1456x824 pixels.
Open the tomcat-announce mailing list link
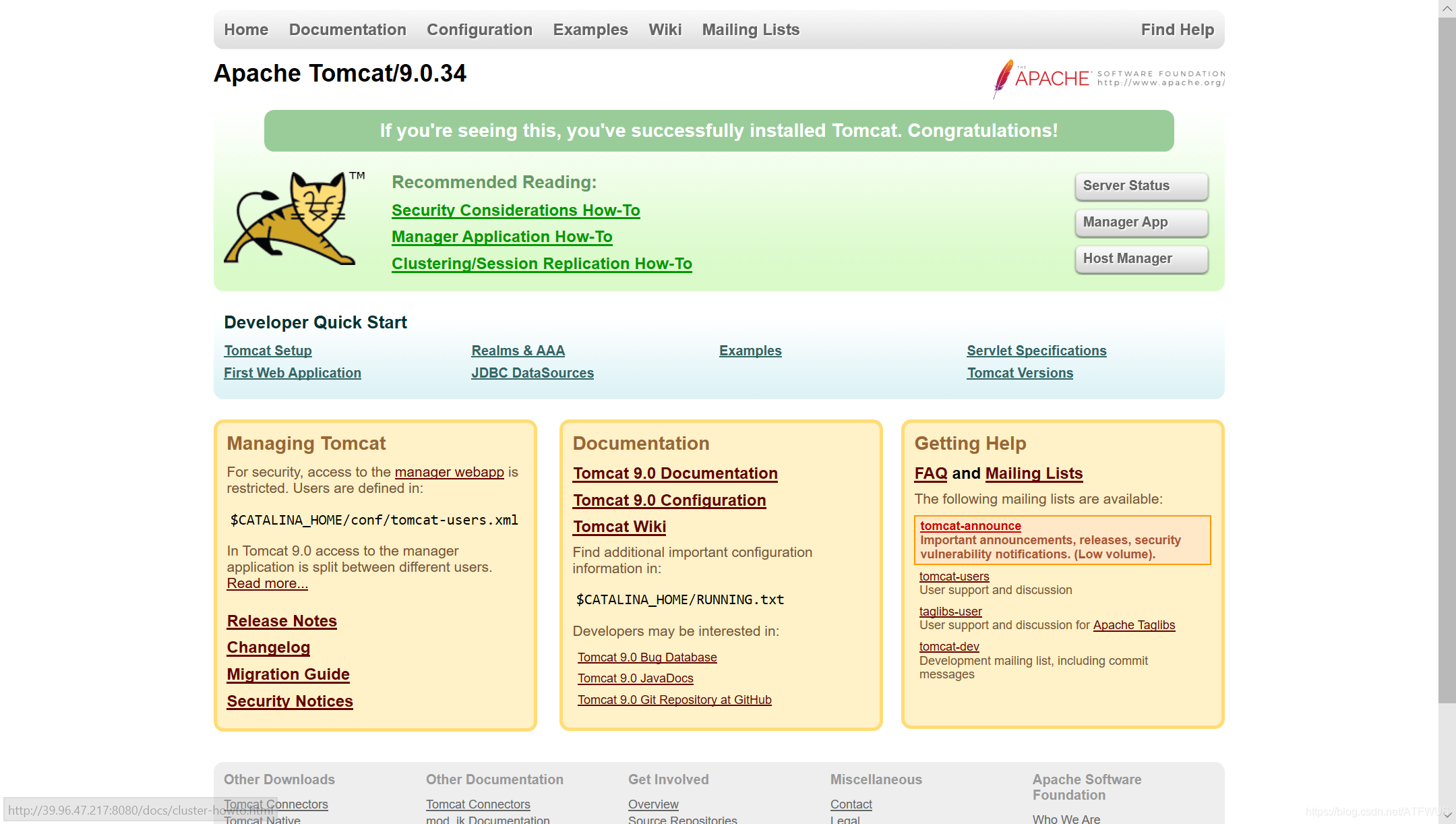tap(971, 526)
